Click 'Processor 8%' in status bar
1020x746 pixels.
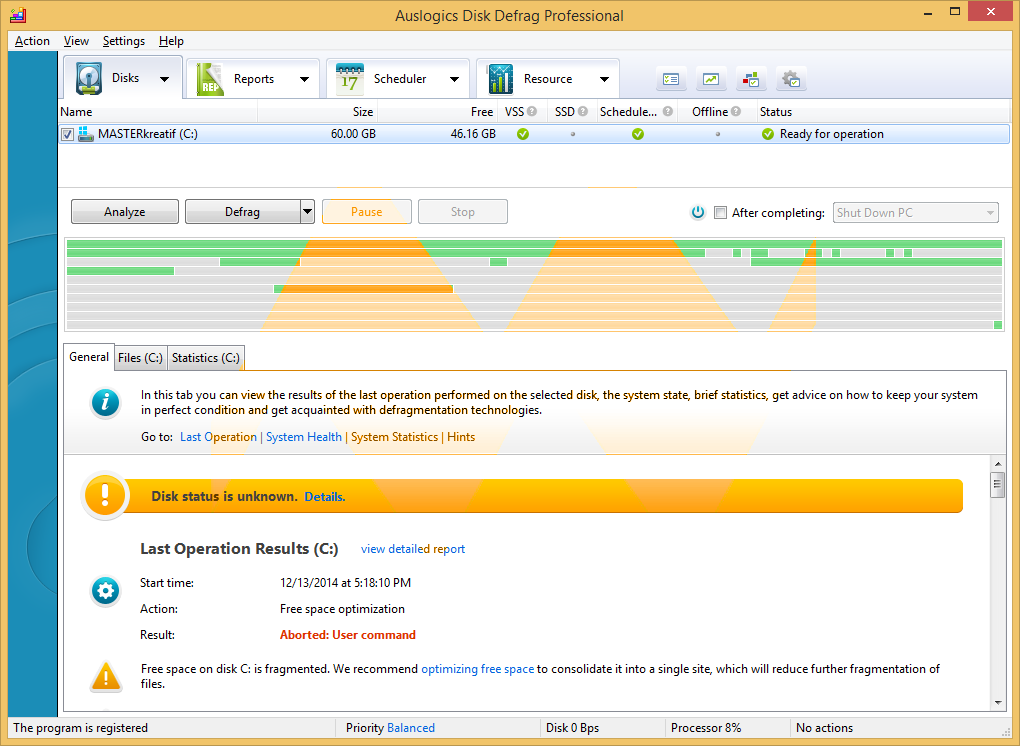click(x=706, y=728)
